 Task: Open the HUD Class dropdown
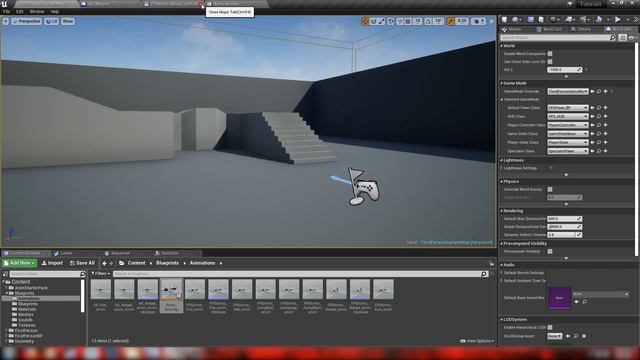(567, 116)
